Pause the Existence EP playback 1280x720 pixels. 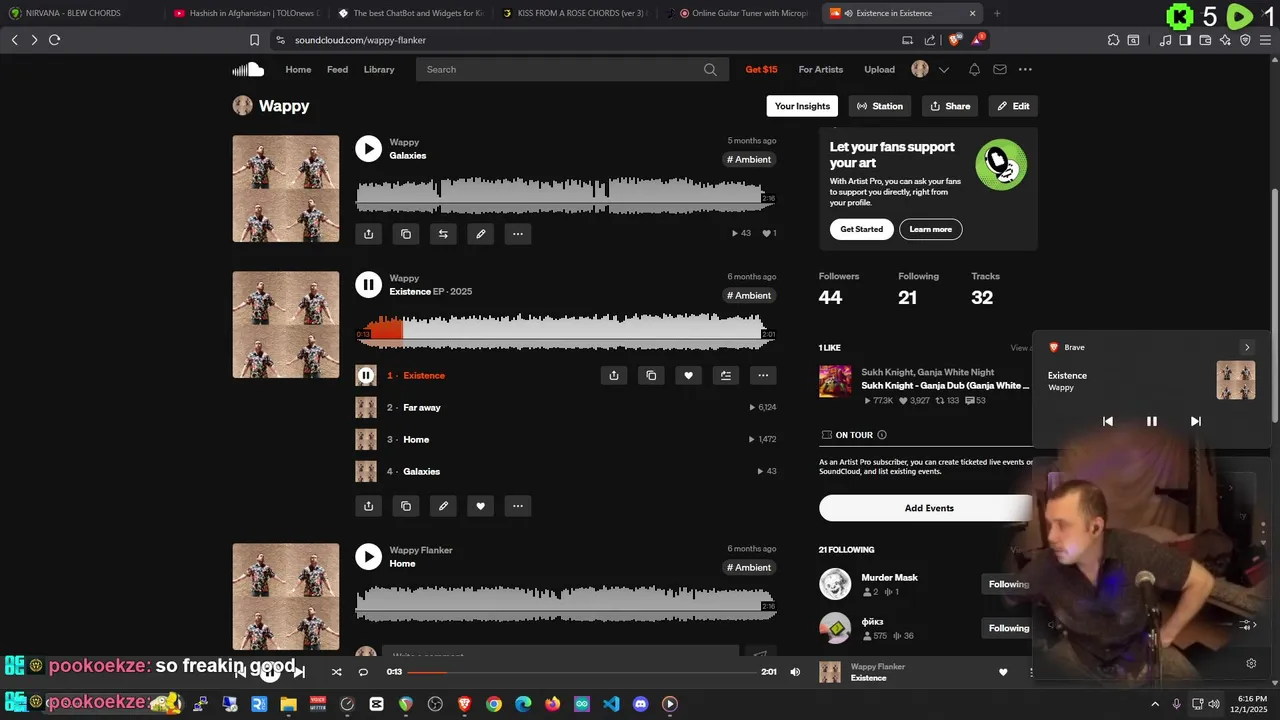tap(368, 285)
